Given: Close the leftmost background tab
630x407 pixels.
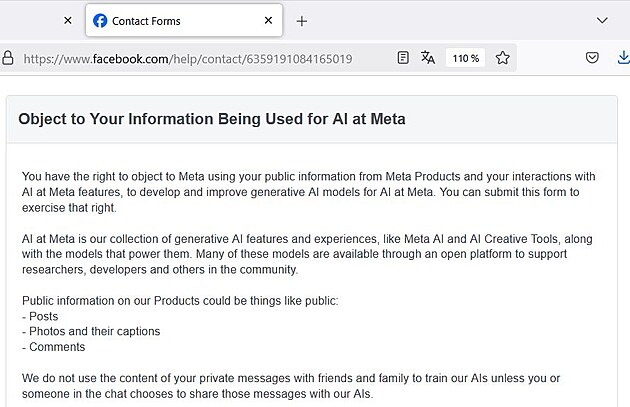Looking at the screenshot, I should point(68,20).
